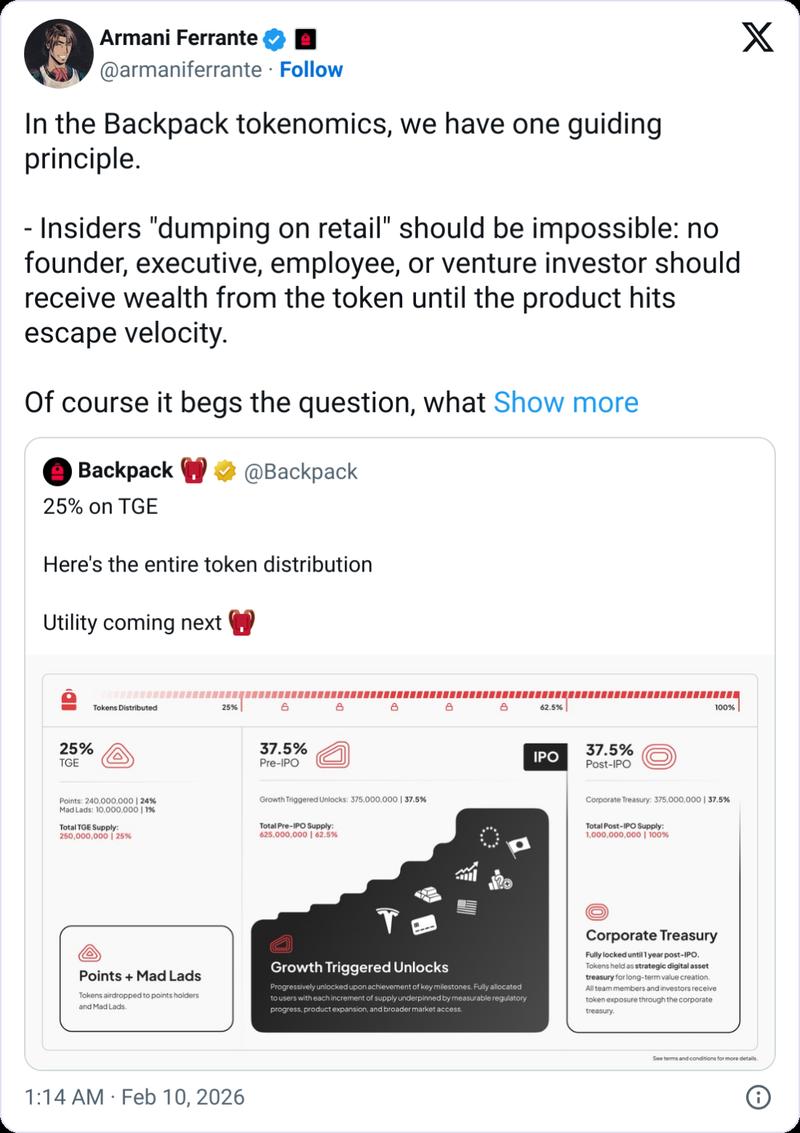Open the quoted Backpack tweet card
The width and height of the screenshot is (800, 1133).
(400, 563)
